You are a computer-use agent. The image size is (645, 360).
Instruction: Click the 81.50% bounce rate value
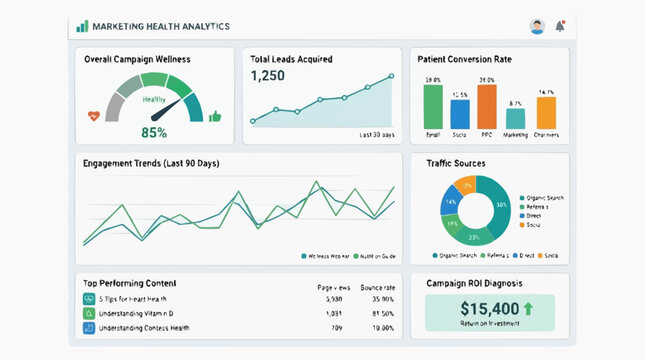[383, 314]
